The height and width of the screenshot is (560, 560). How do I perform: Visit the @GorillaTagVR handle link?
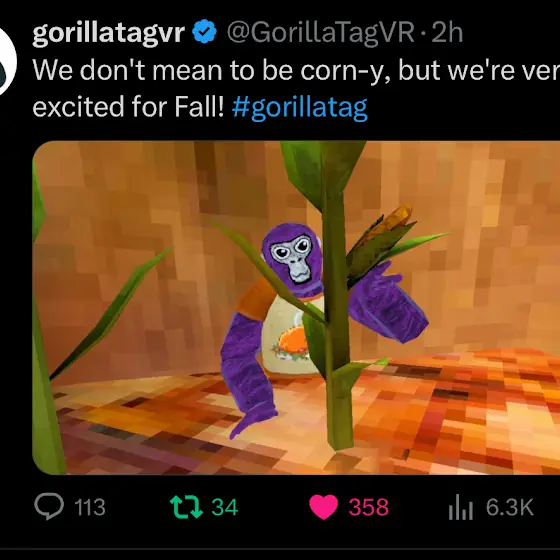click(321, 33)
